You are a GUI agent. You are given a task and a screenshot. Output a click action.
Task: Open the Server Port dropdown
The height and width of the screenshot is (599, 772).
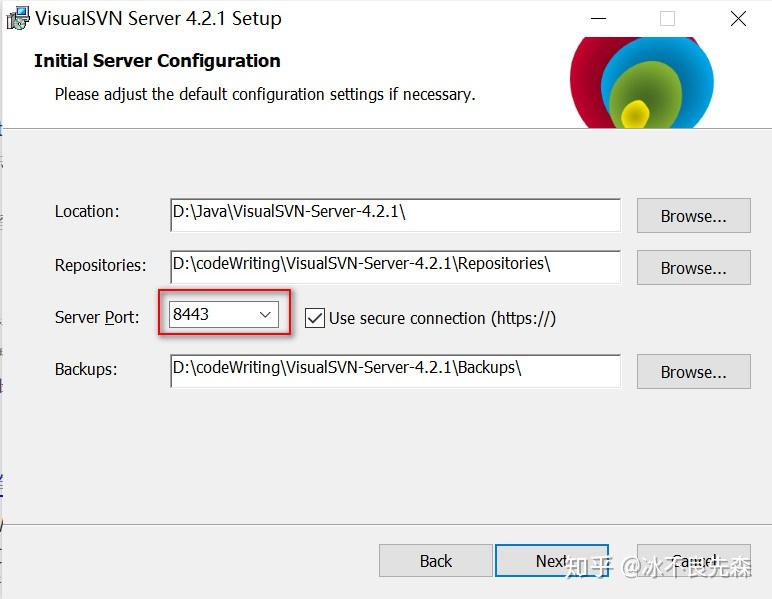[265, 315]
